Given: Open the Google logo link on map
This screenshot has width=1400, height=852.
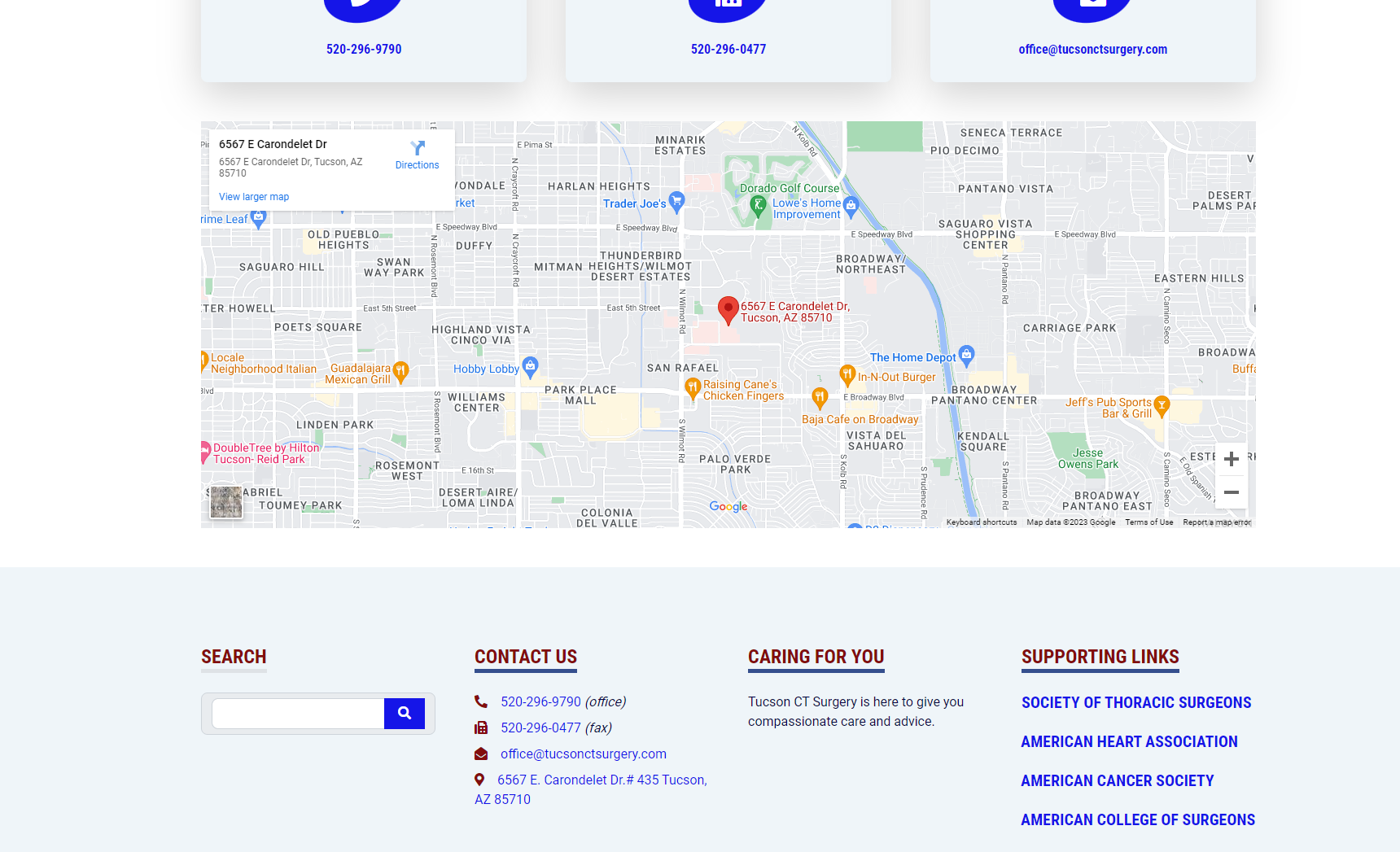Looking at the screenshot, I should 728,506.
